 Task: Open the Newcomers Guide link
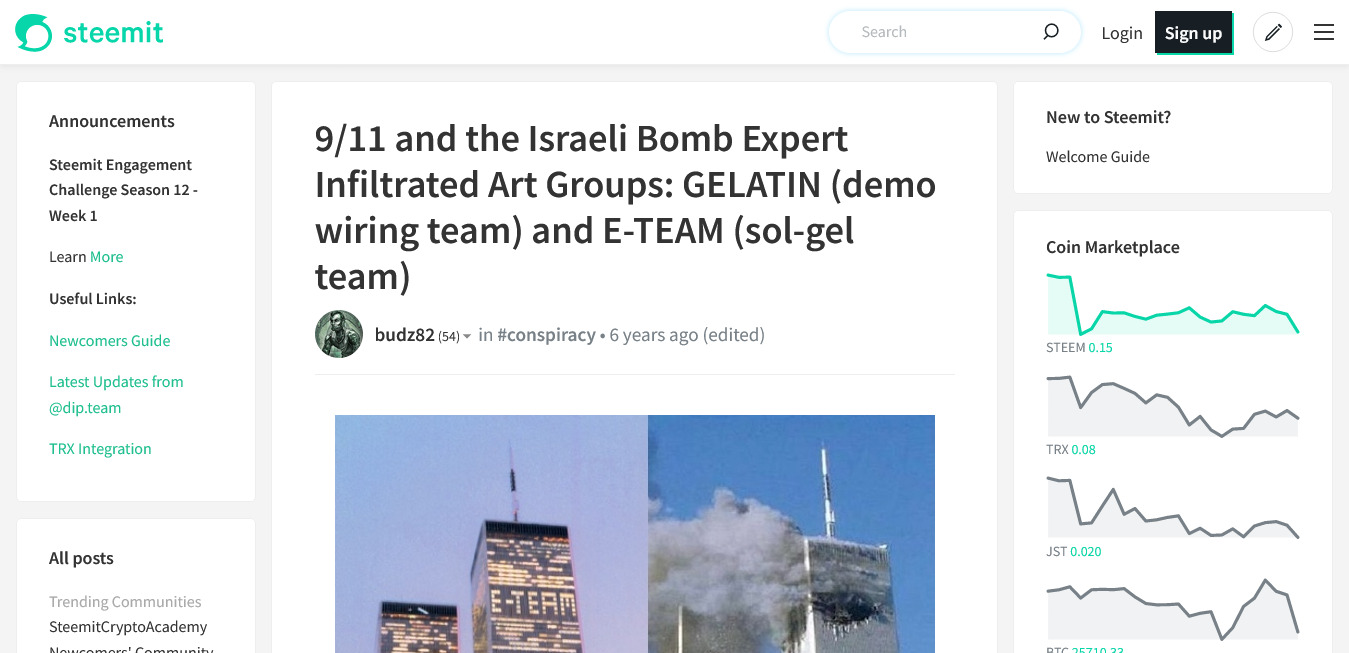tap(110, 341)
